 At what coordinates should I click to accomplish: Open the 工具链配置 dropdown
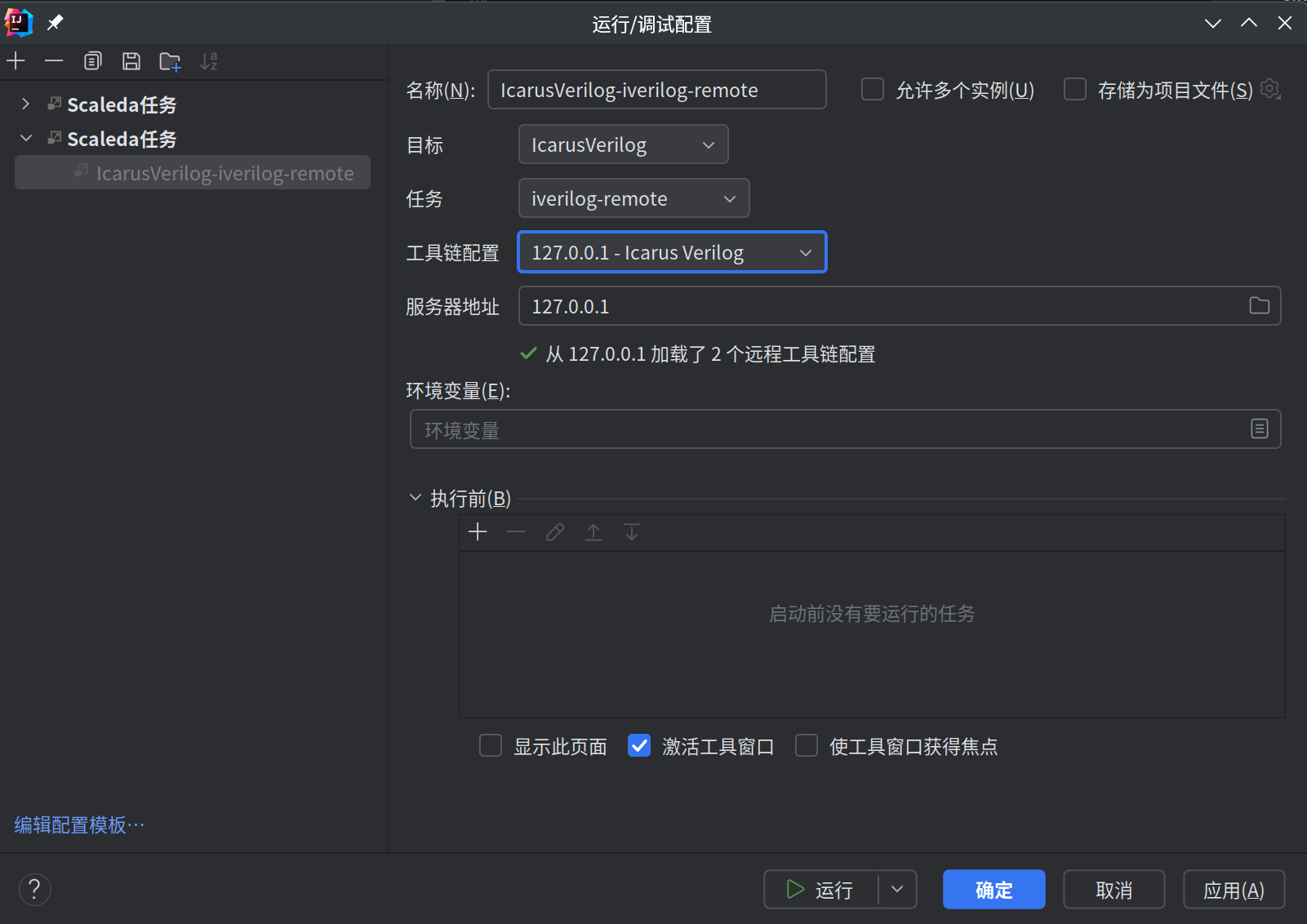click(x=673, y=252)
